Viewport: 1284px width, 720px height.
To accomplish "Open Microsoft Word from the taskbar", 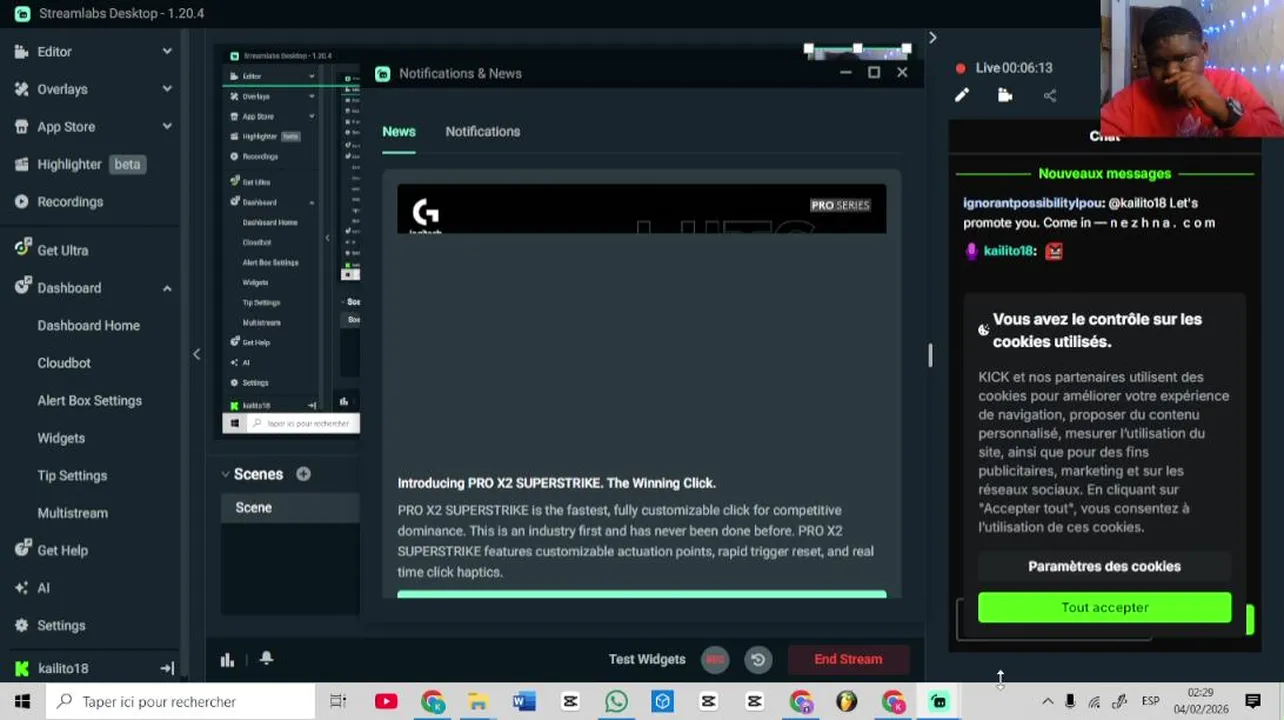I will (524, 702).
